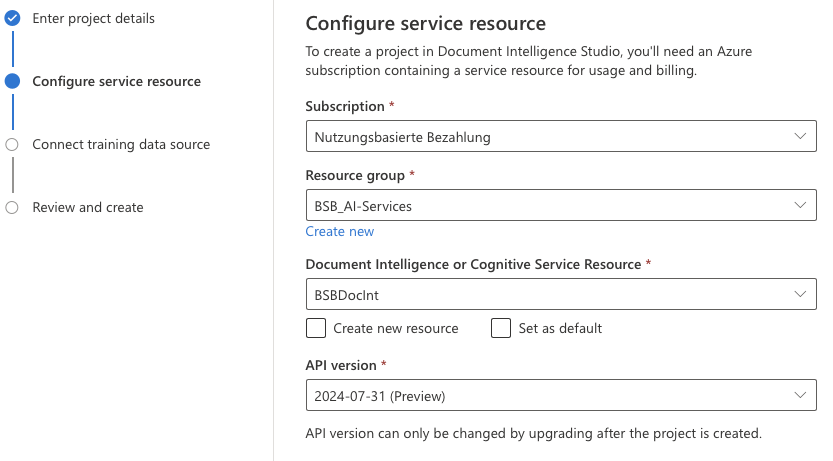Viewport: 833px width, 461px height.
Task: Enable the Create new resource checkbox
Action: point(316,328)
